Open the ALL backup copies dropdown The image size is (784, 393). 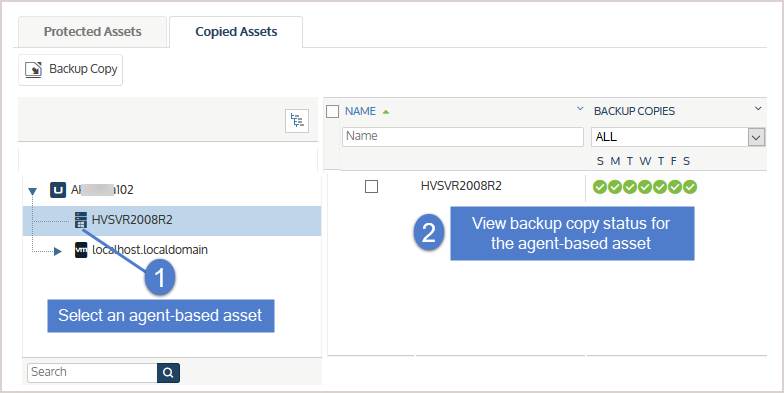point(678,136)
